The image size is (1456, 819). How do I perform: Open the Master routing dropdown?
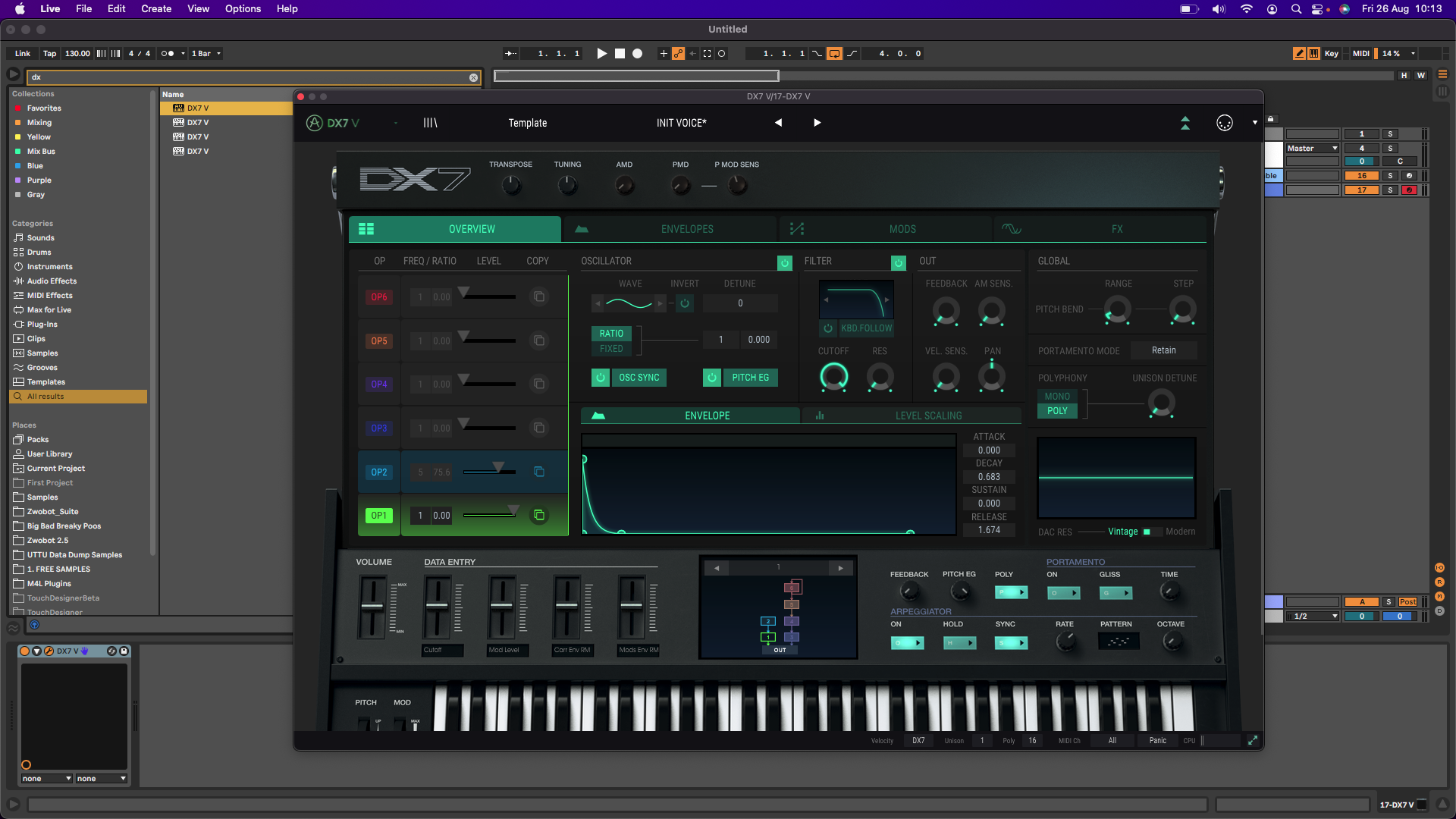click(x=1313, y=149)
